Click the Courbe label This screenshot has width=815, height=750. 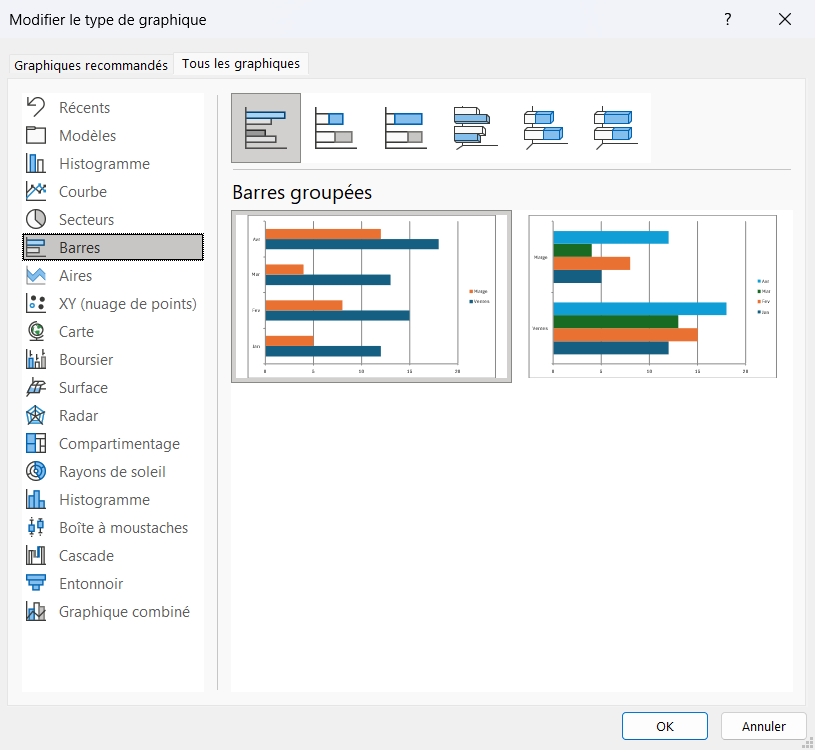coord(83,192)
